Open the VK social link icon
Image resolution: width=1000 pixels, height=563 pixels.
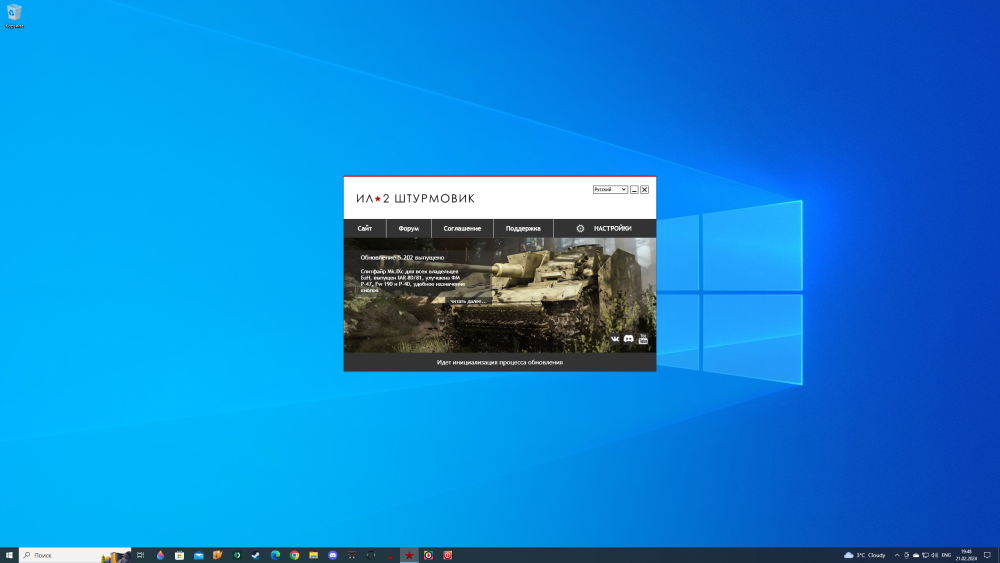coord(615,339)
